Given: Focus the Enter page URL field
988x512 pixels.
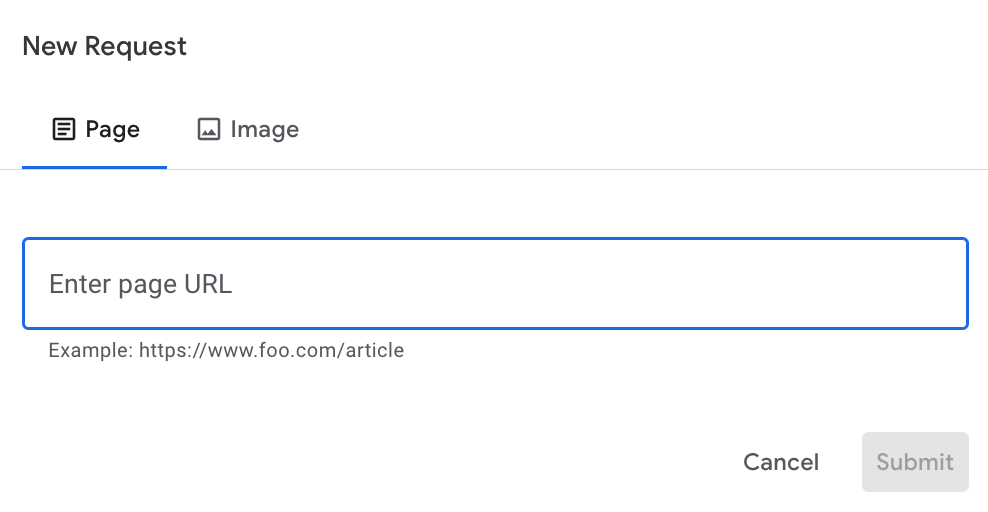Looking at the screenshot, I should pos(495,284).
